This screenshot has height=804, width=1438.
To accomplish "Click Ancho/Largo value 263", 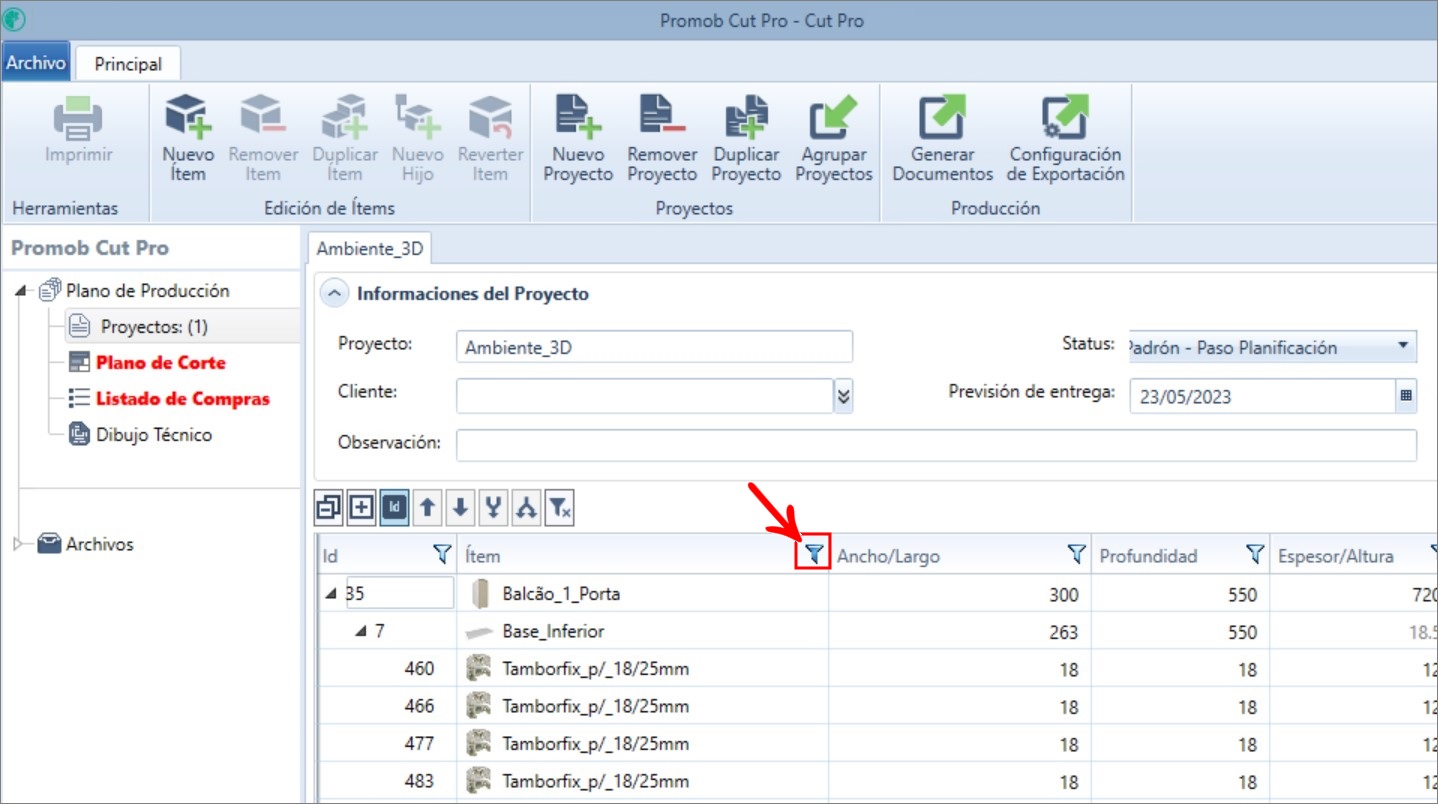I will [1064, 633].
